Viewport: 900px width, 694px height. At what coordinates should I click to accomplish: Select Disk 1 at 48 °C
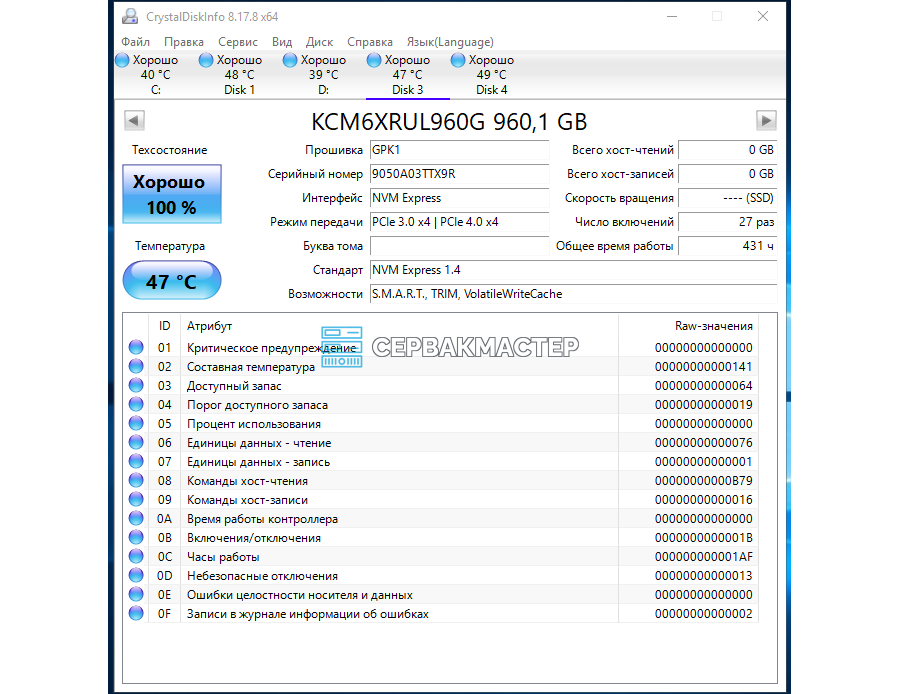(239, 75)
